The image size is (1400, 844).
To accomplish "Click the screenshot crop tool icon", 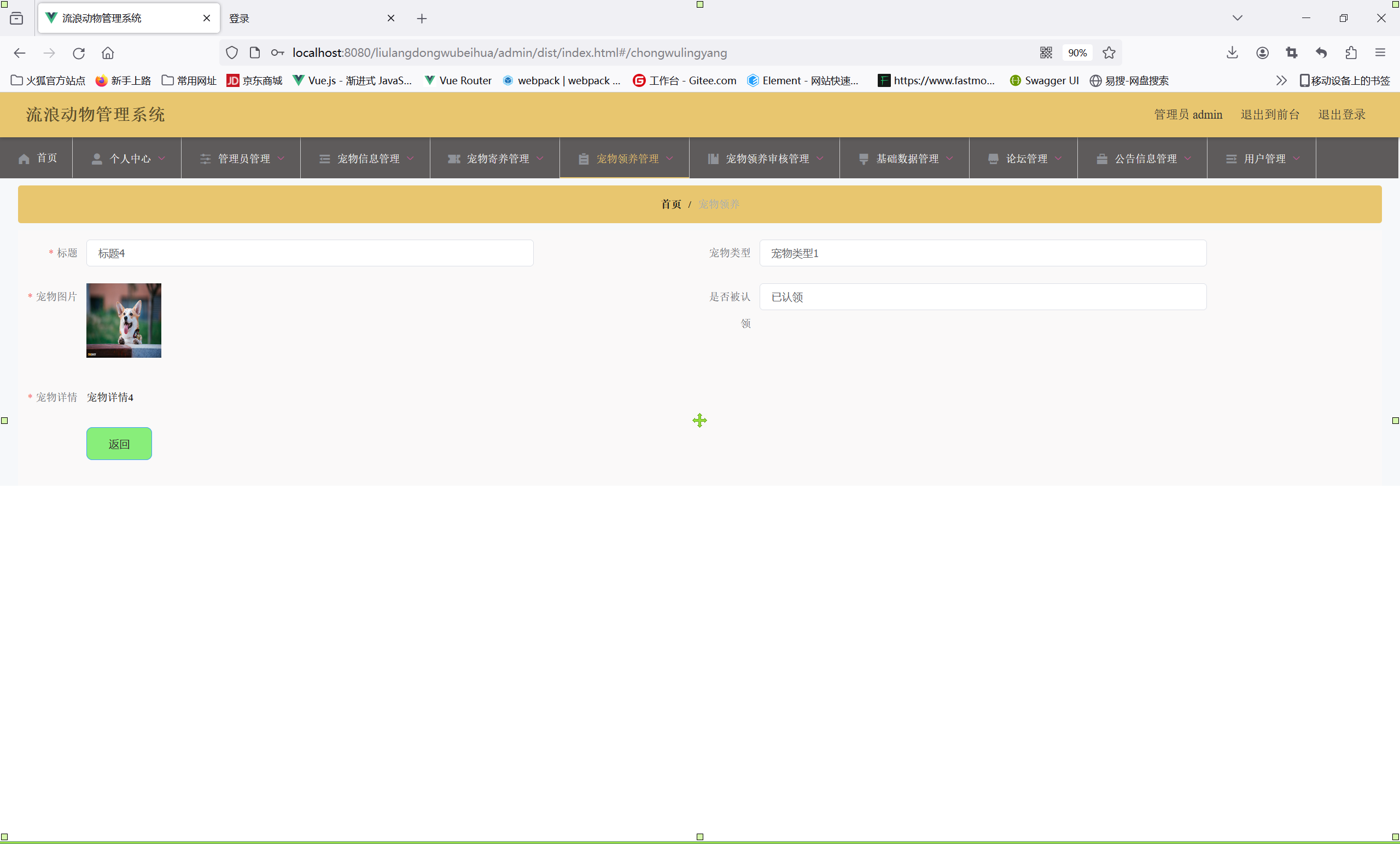I will (1291, 53).
